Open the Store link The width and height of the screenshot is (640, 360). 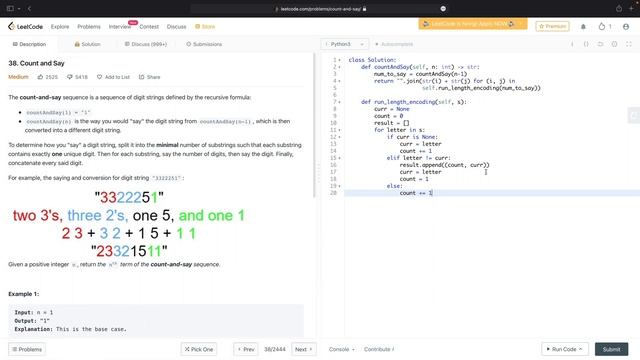point(205,27)
